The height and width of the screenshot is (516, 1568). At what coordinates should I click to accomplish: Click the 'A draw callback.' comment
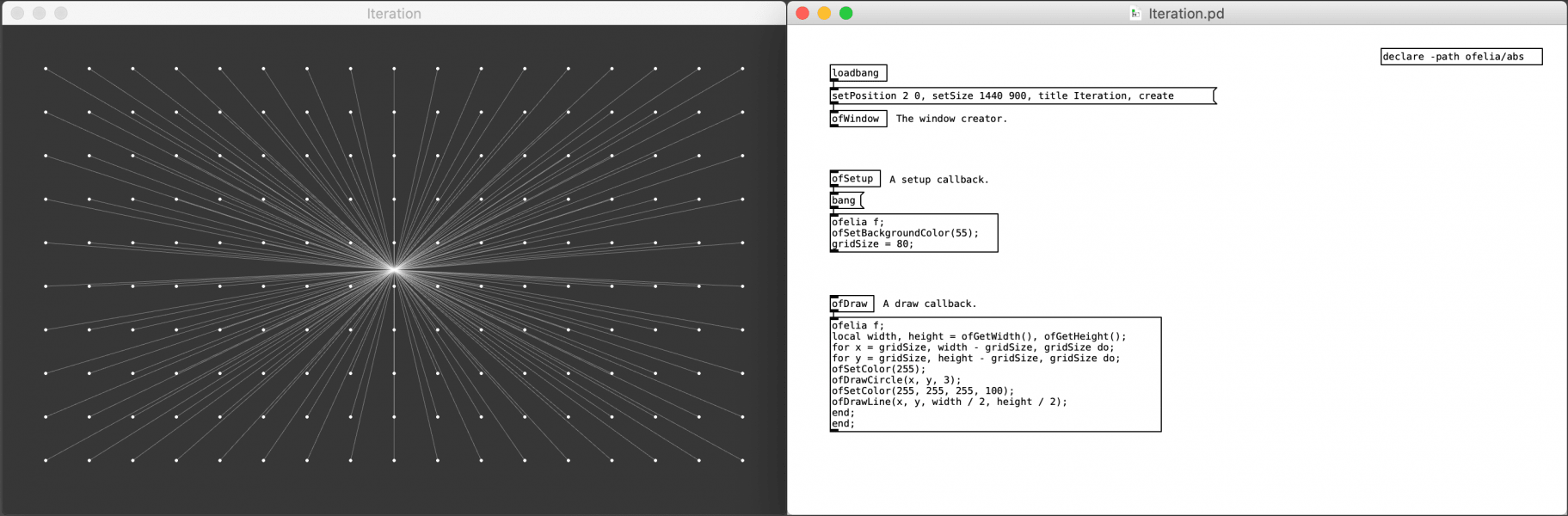(x=930, y=304)
